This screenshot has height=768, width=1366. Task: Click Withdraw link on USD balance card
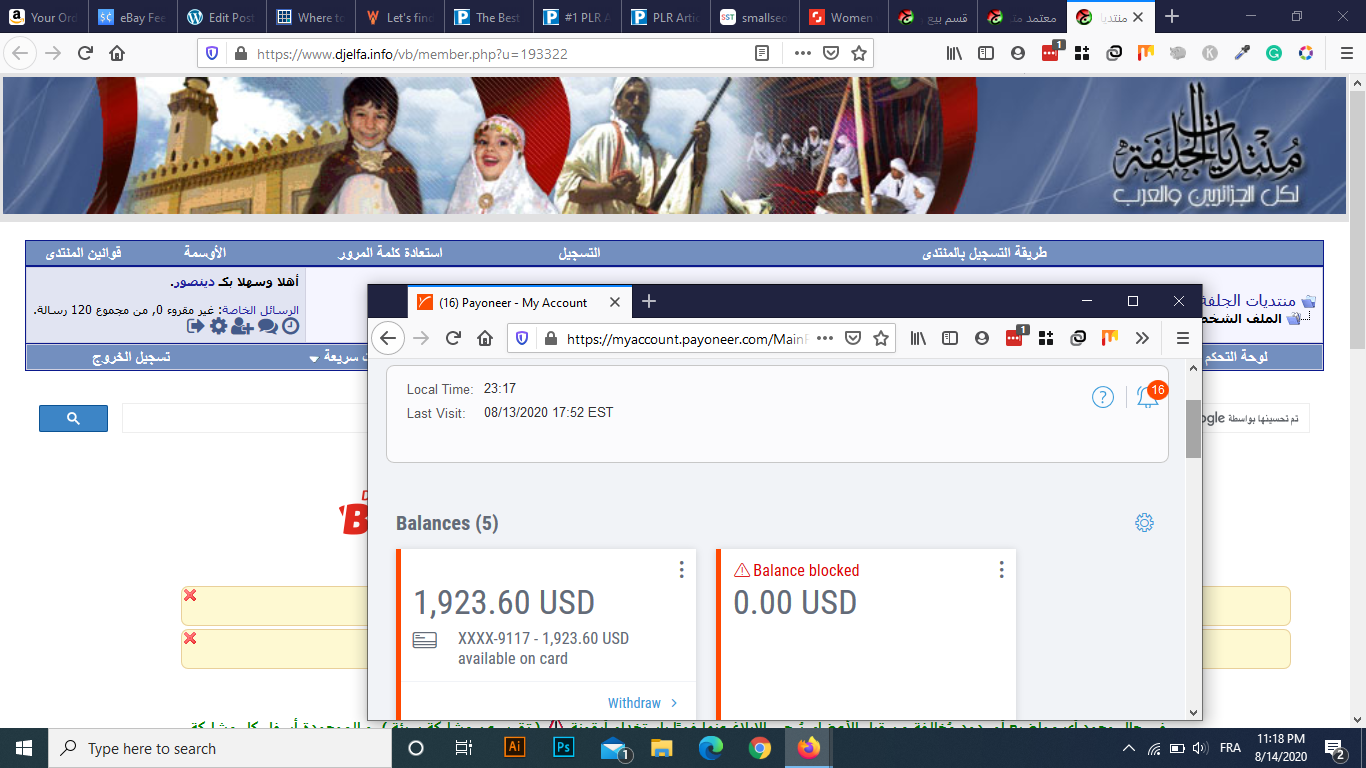coord(643,703)
